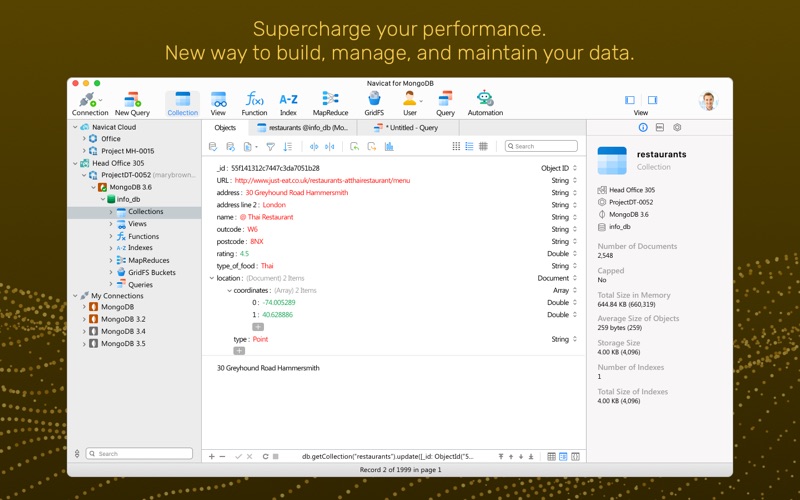Screen dimensions: 800x500
Task: Click the chart icon in collection toolbar
Action: [x=389, y=146]
